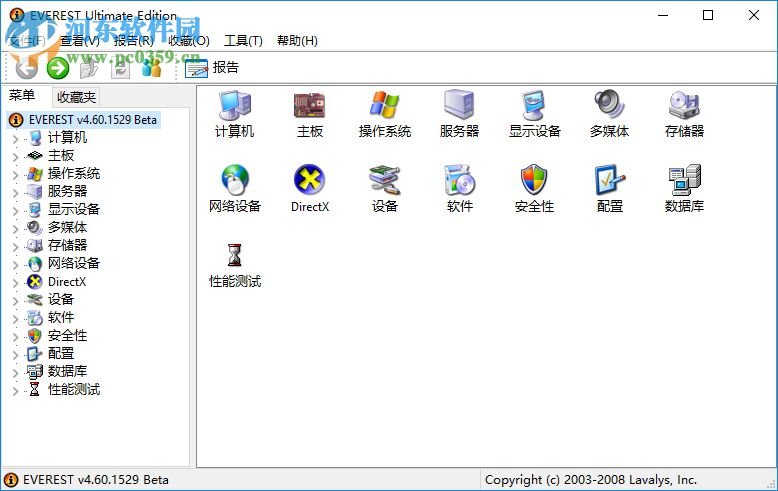
Task: Select 显示设备 in the left tree
Action: (74, 209)
